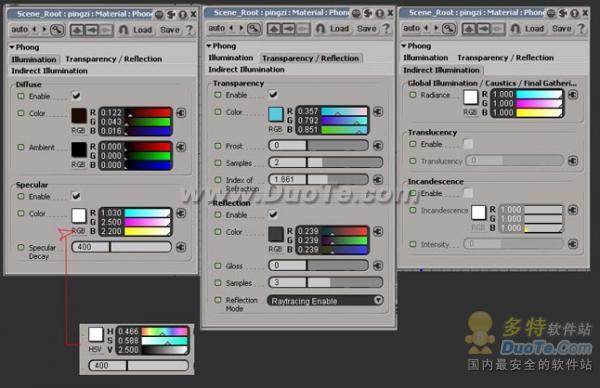Collapse the Phong section in the Illumination window
The image size is (600, 388).
(12, 47)
